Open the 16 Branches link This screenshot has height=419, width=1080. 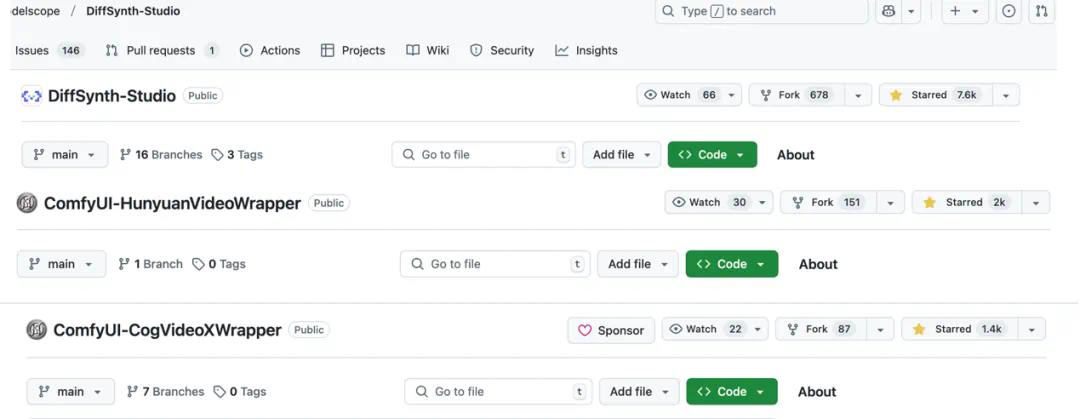click(161, 154)
